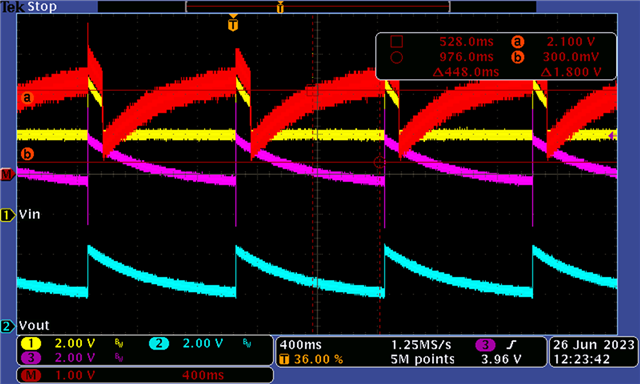
Task: Click the 400ms timebase readout
Action: pos(300,345)
